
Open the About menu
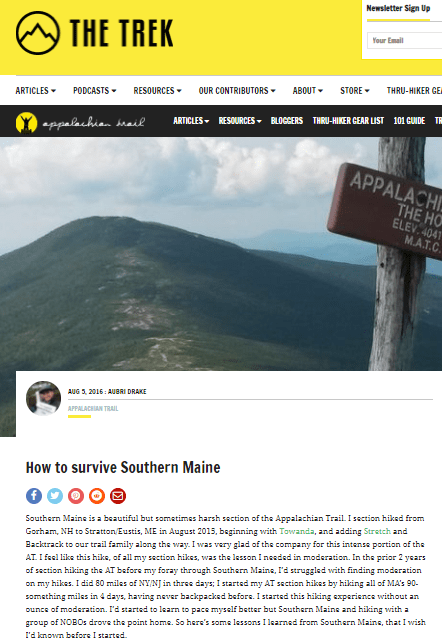coord(307,90)
